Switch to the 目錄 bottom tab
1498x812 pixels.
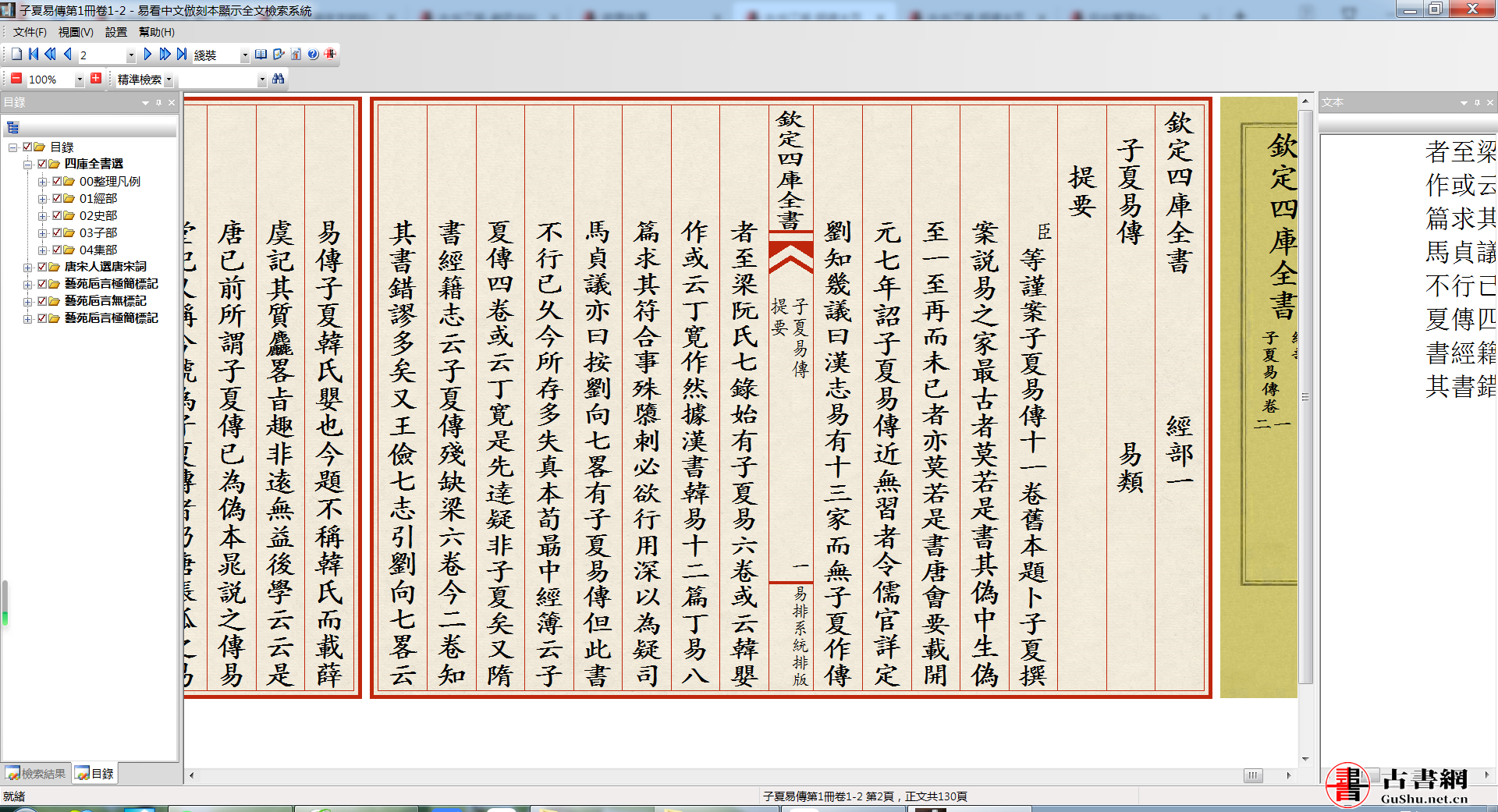pos(95,774)
